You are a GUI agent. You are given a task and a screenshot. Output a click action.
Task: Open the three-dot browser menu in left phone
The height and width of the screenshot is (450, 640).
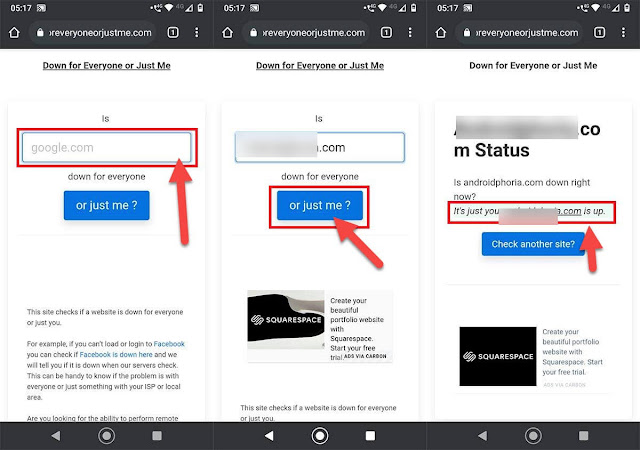197,33
